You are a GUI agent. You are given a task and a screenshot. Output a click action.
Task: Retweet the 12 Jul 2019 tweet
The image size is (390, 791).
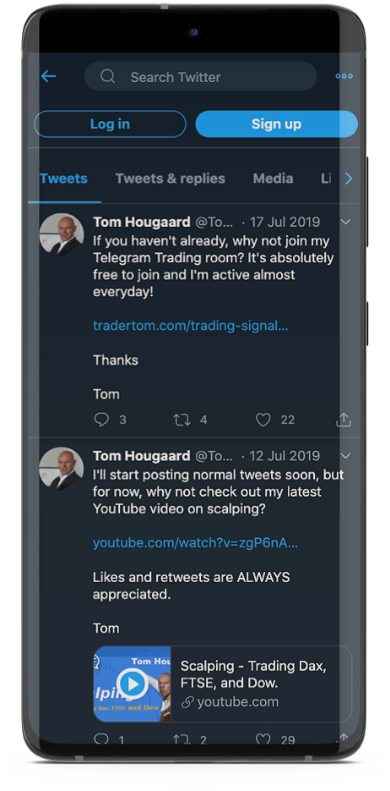pos(182,740)
